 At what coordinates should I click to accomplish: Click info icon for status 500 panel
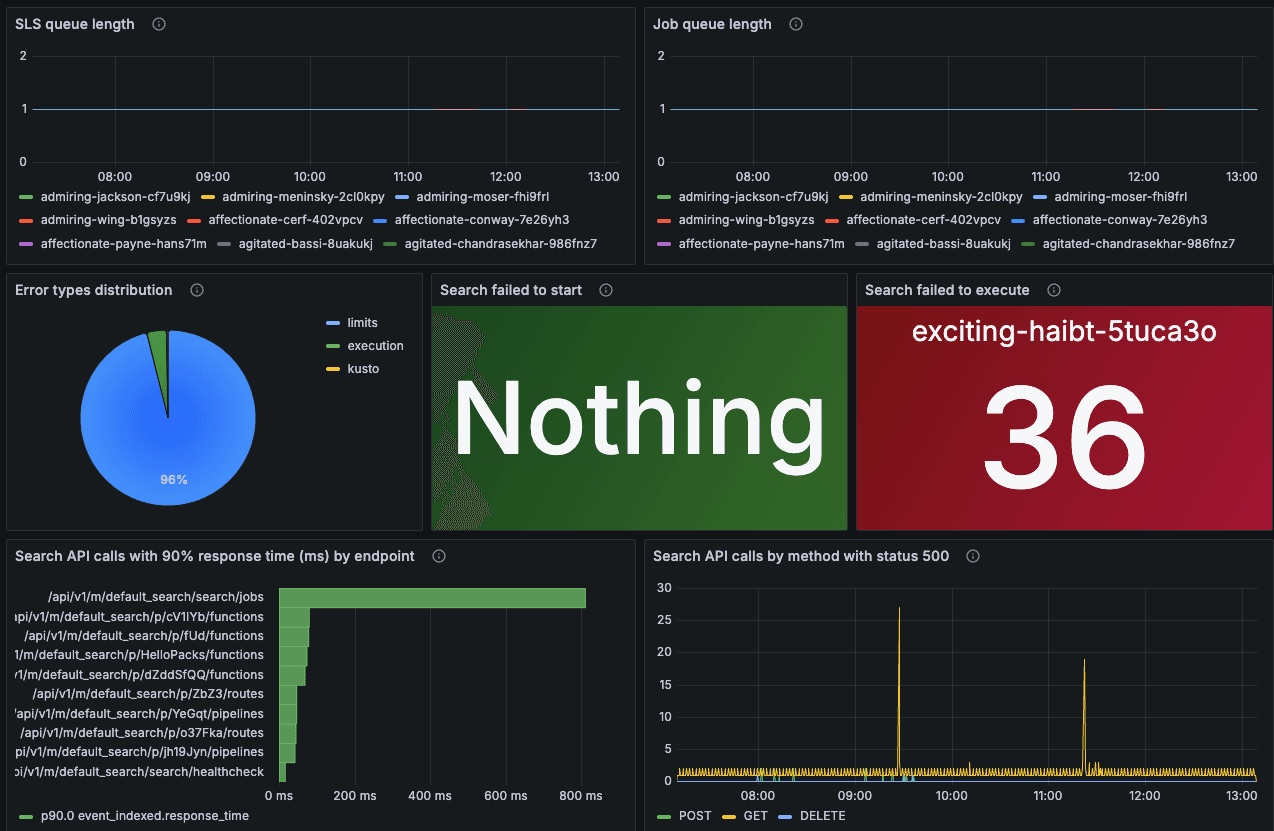click(973, 556)
